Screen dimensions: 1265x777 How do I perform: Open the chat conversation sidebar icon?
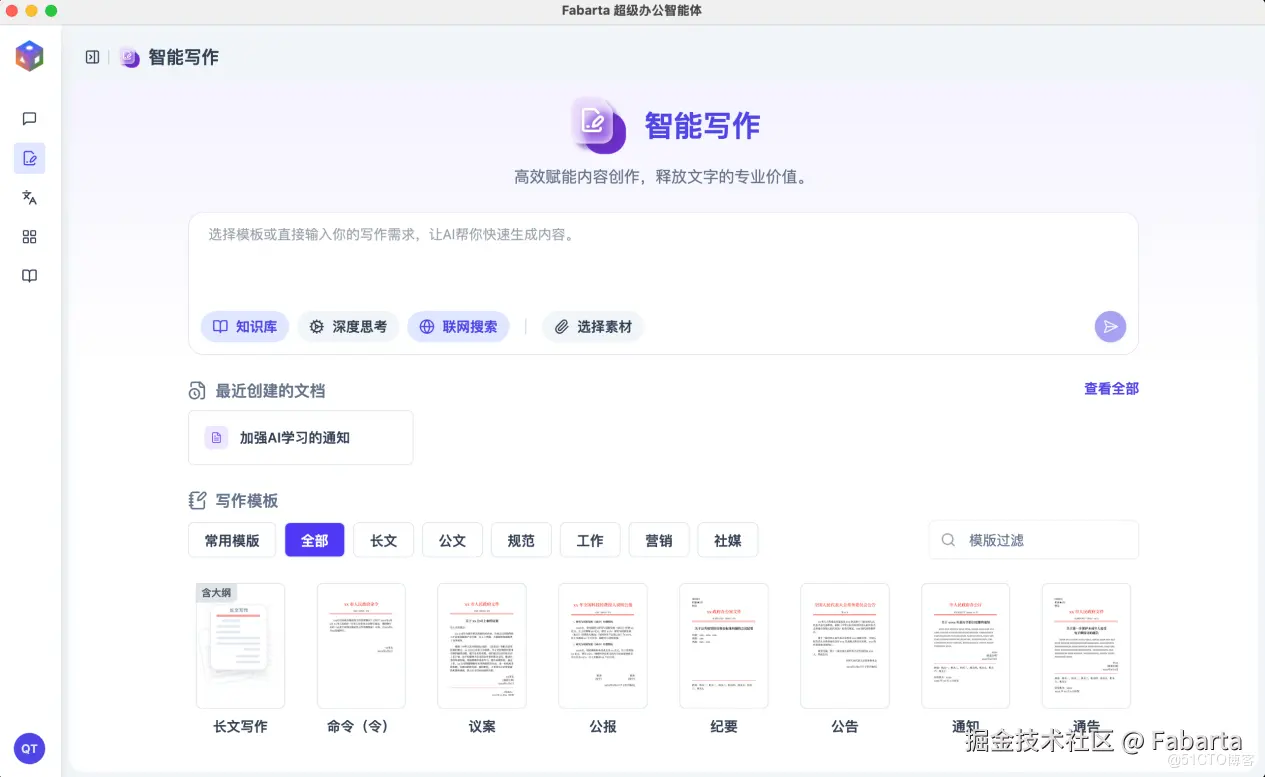click(29, 118)
